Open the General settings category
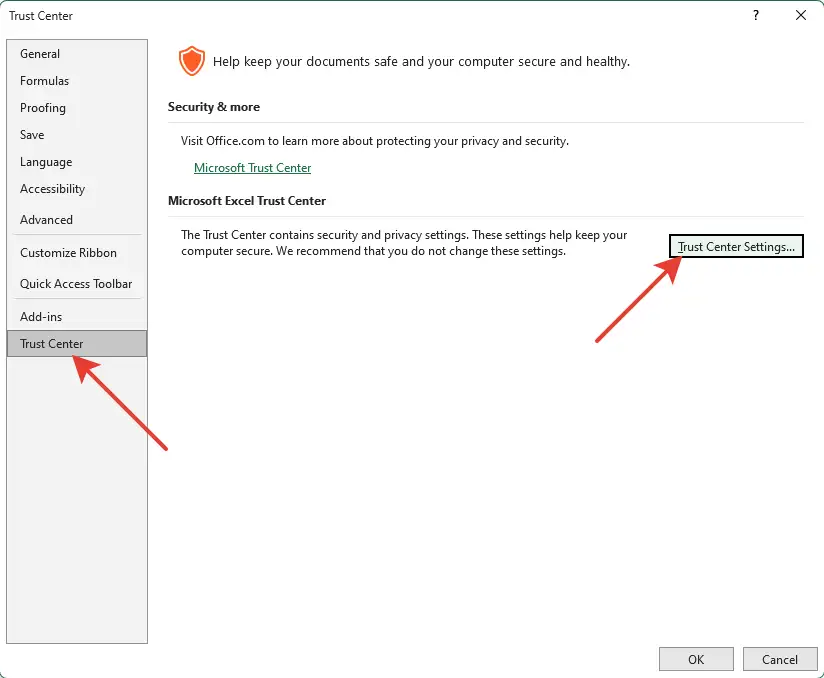Screen dimensions: 824x678 point(40,53)
